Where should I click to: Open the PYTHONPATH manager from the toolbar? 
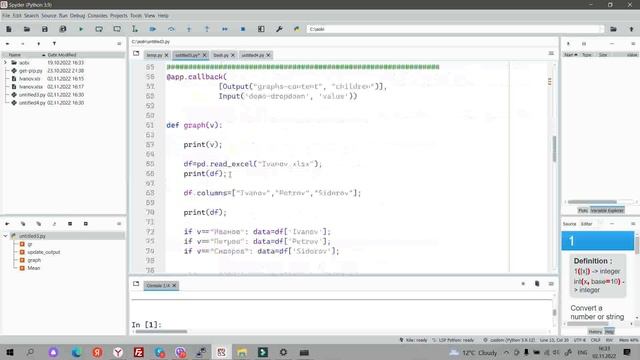click(x=297, y=29)
